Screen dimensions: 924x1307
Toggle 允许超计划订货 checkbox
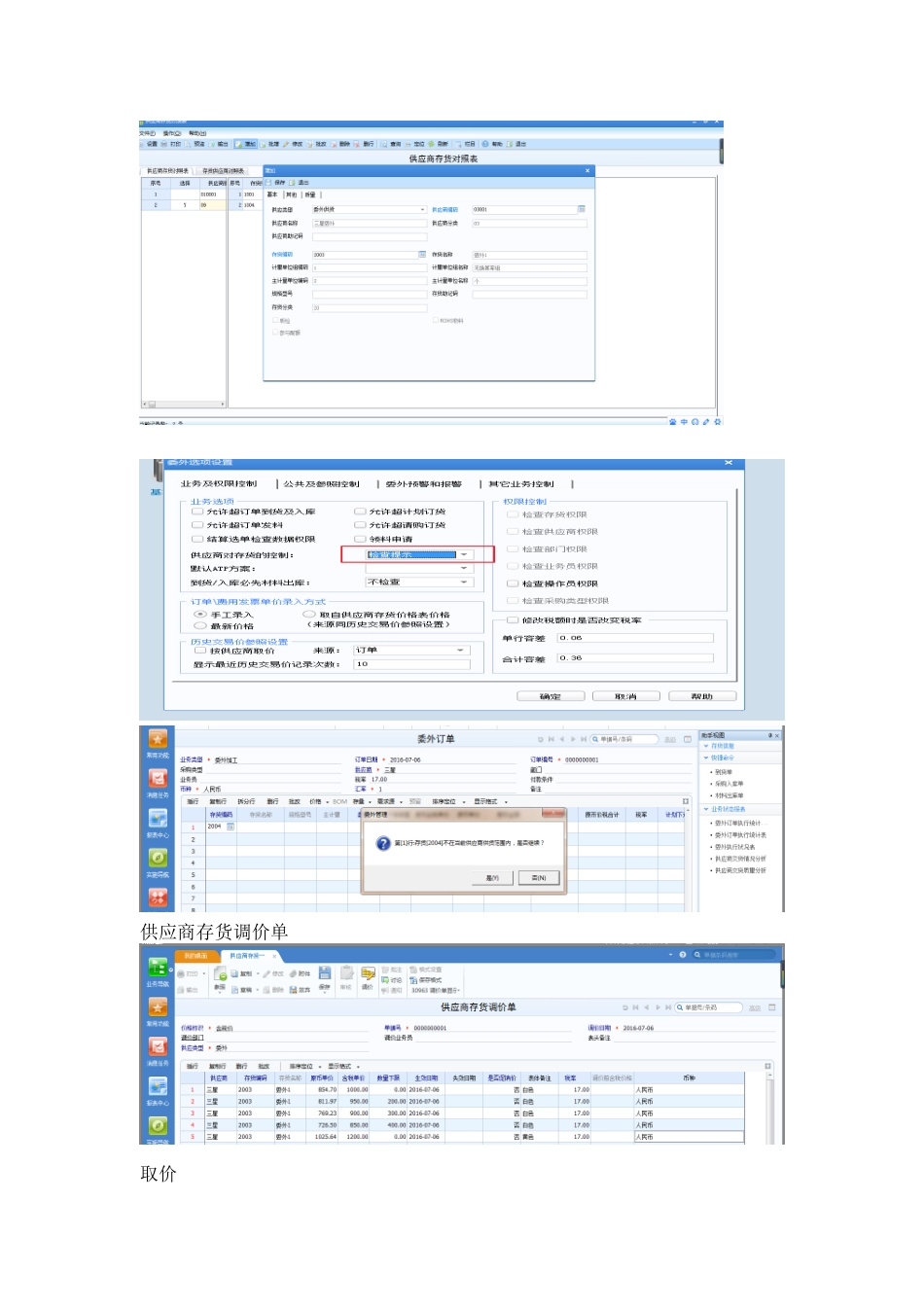click(x=360, y=512)
